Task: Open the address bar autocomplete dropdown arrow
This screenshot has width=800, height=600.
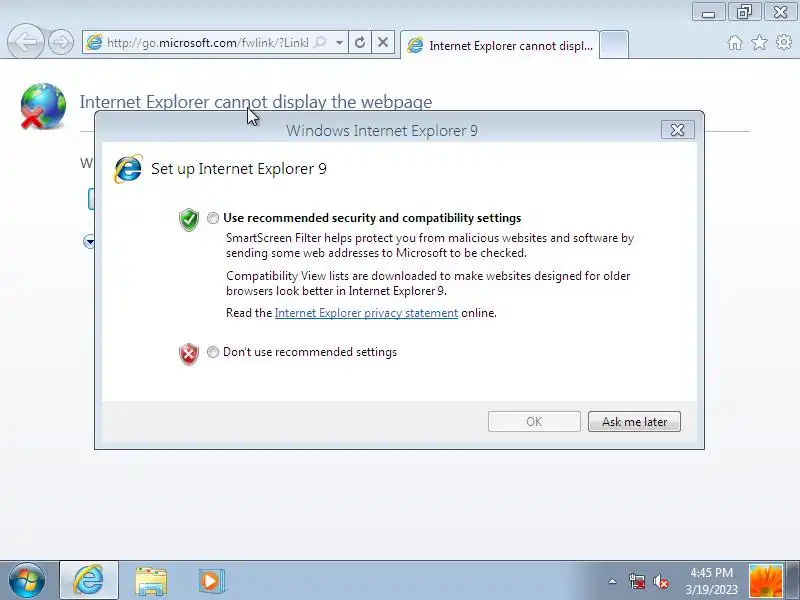Action: [x=339, y=42]
